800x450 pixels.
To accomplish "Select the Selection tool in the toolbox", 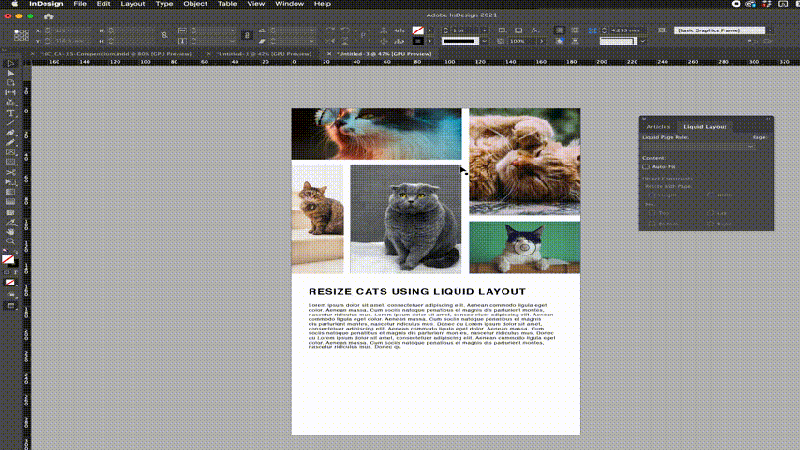I will [x=10, y=64].
